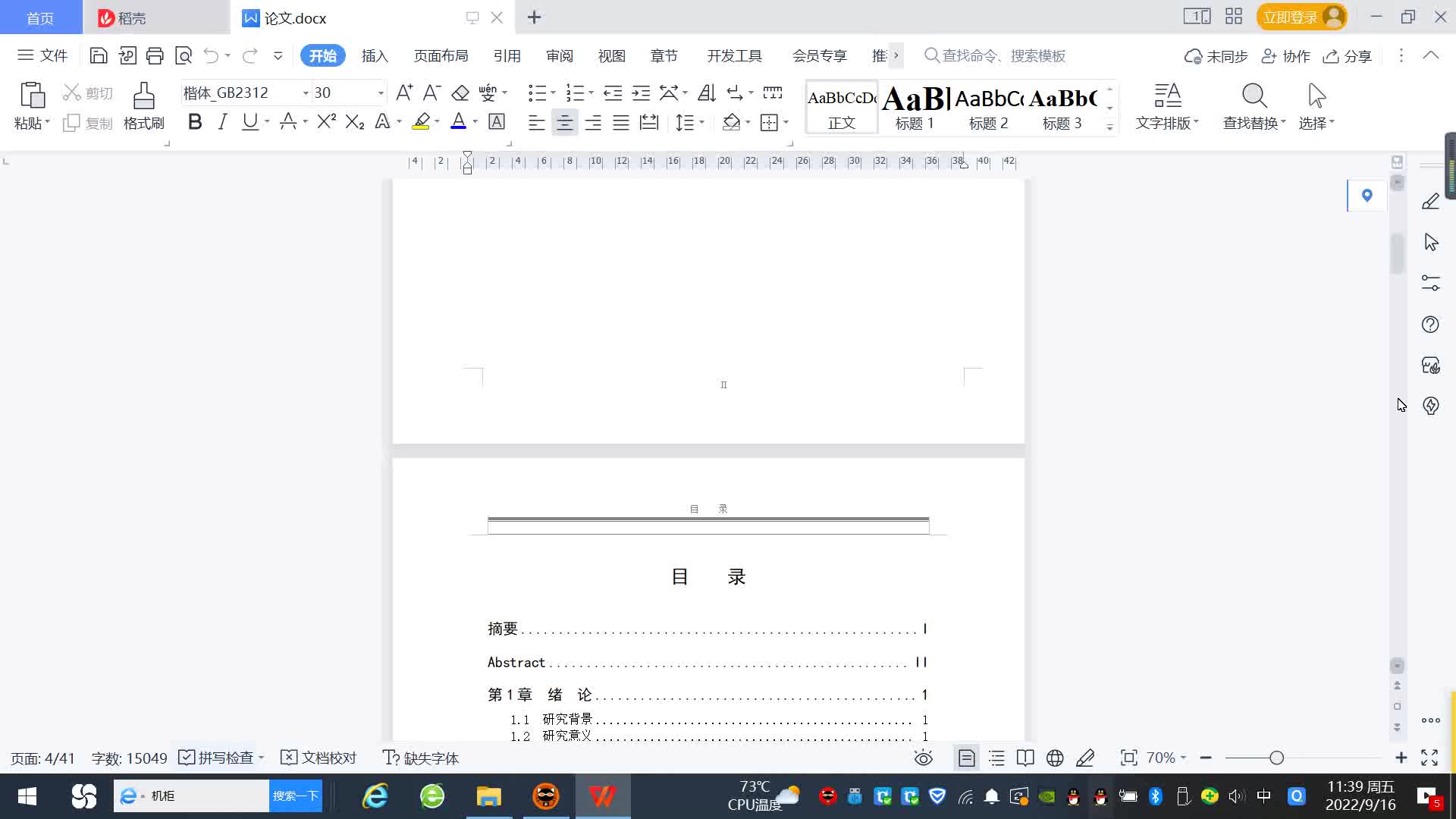This screenshot has width=1456, height=819.
Task: Toggle italic formatting
Action: [x=222, y=122]
